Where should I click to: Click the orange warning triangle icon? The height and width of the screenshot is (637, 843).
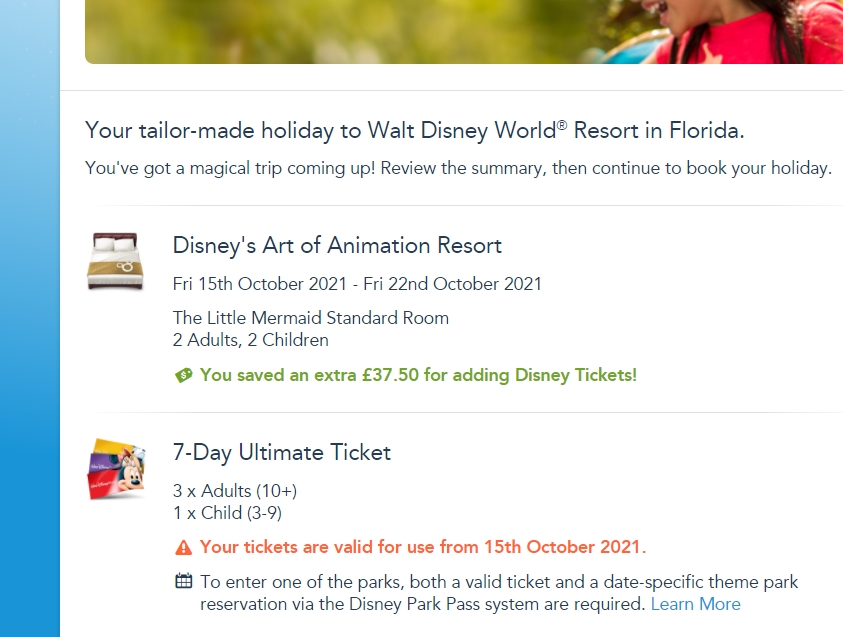pyautogui.click(x=183, y=547)
